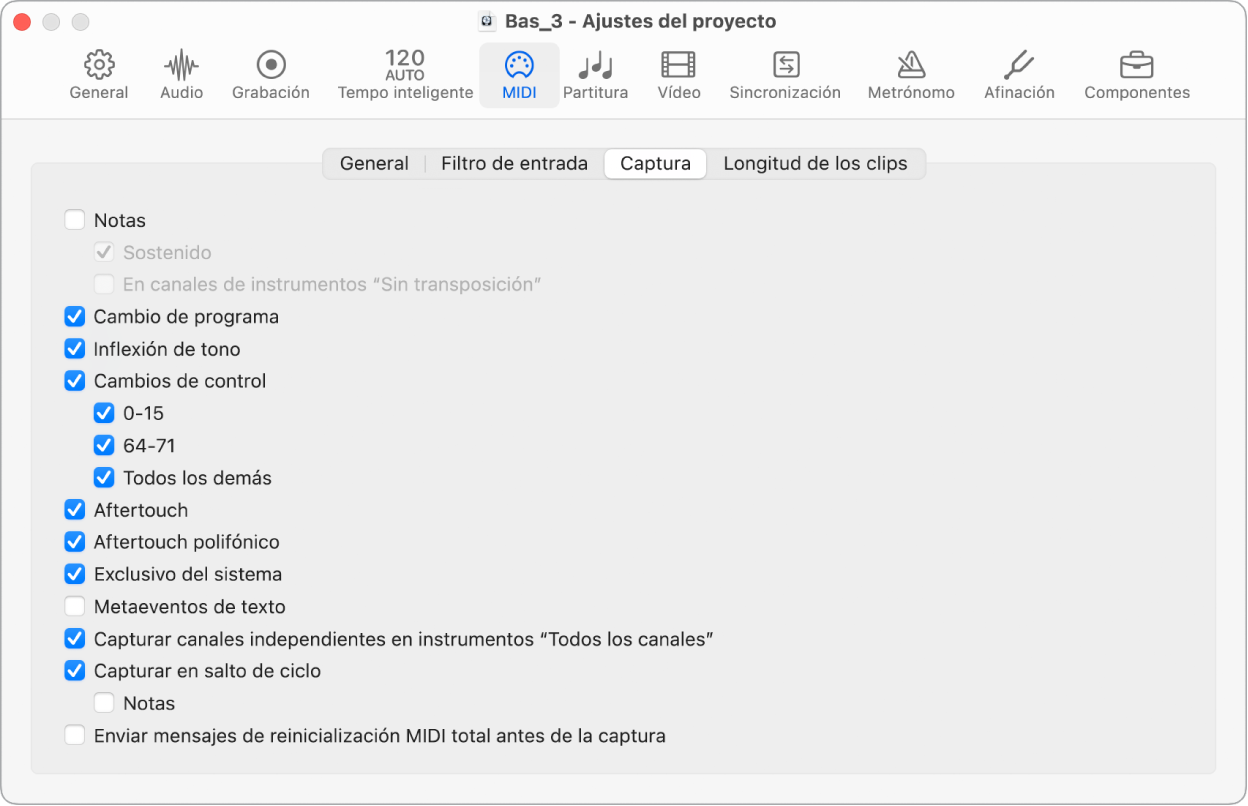
Task: Switch to the Filtro de entrada tab
Action: [514, 164]
